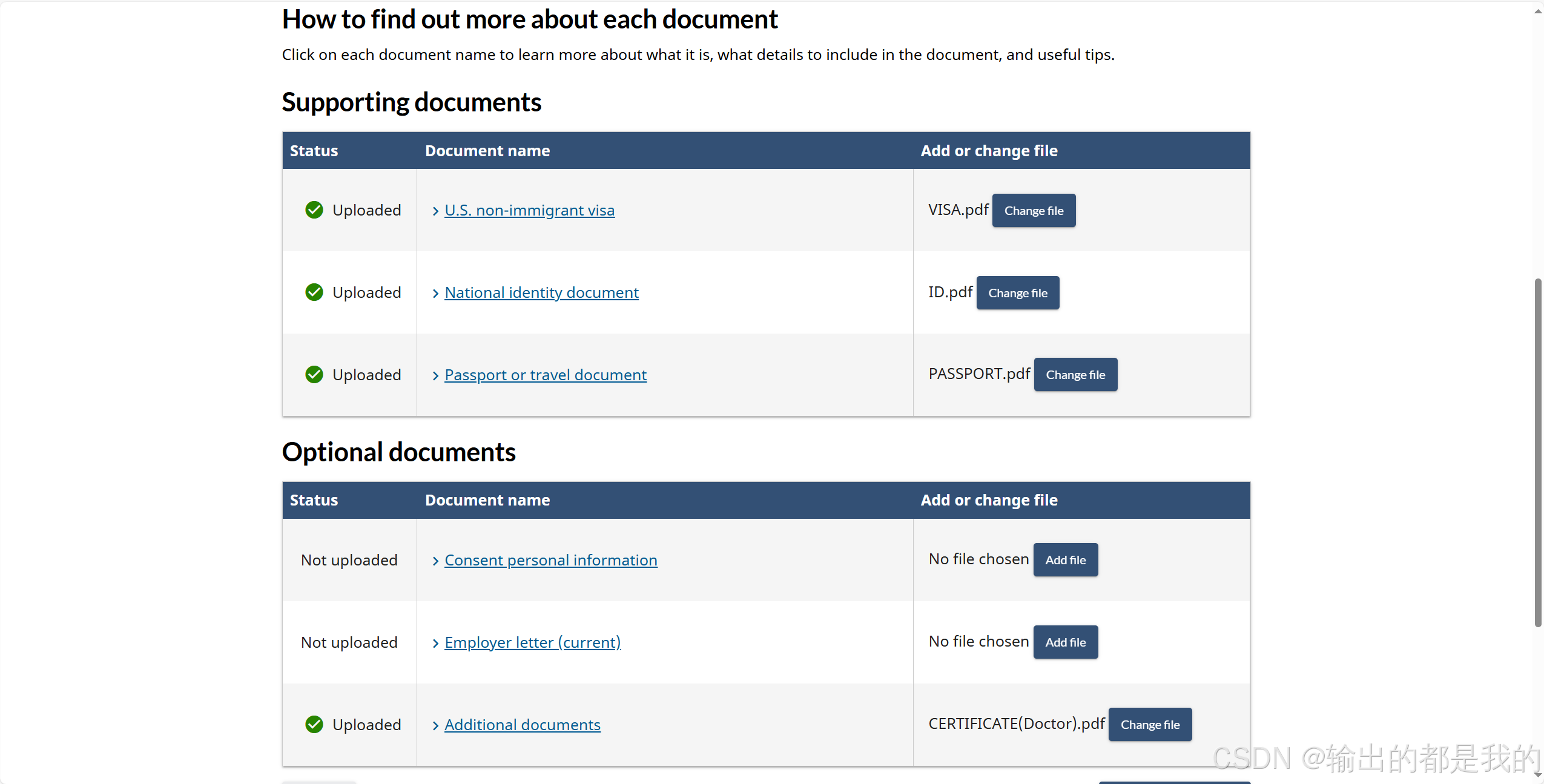Expand Consent personal information chevron
Image resolution: width=1544 pixels, height=784 pixels.
pos(435,561)
